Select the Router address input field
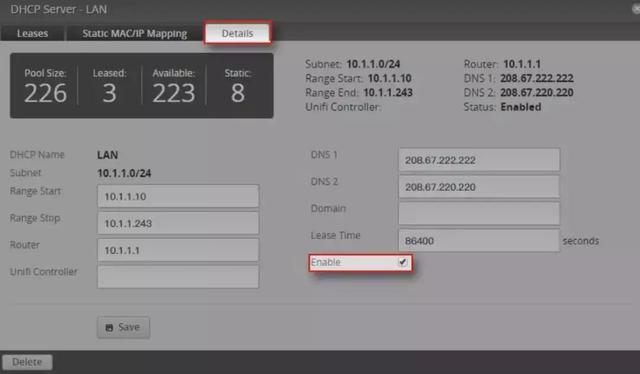The height and width of the screenshot is (374, 640). point(178,250)
